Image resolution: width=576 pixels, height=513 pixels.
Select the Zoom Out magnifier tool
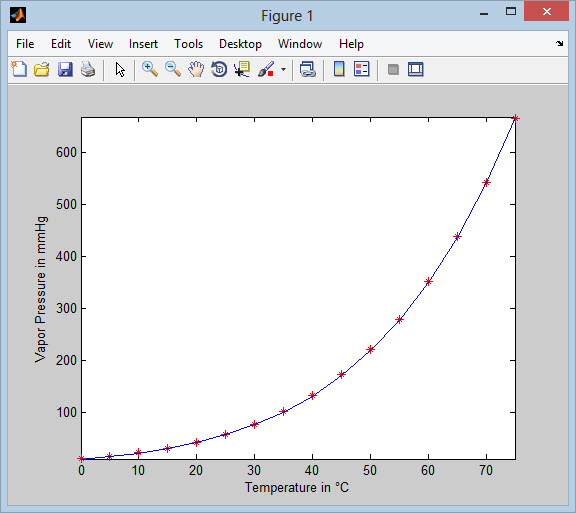pyautogui.click(x=173, y=69)
